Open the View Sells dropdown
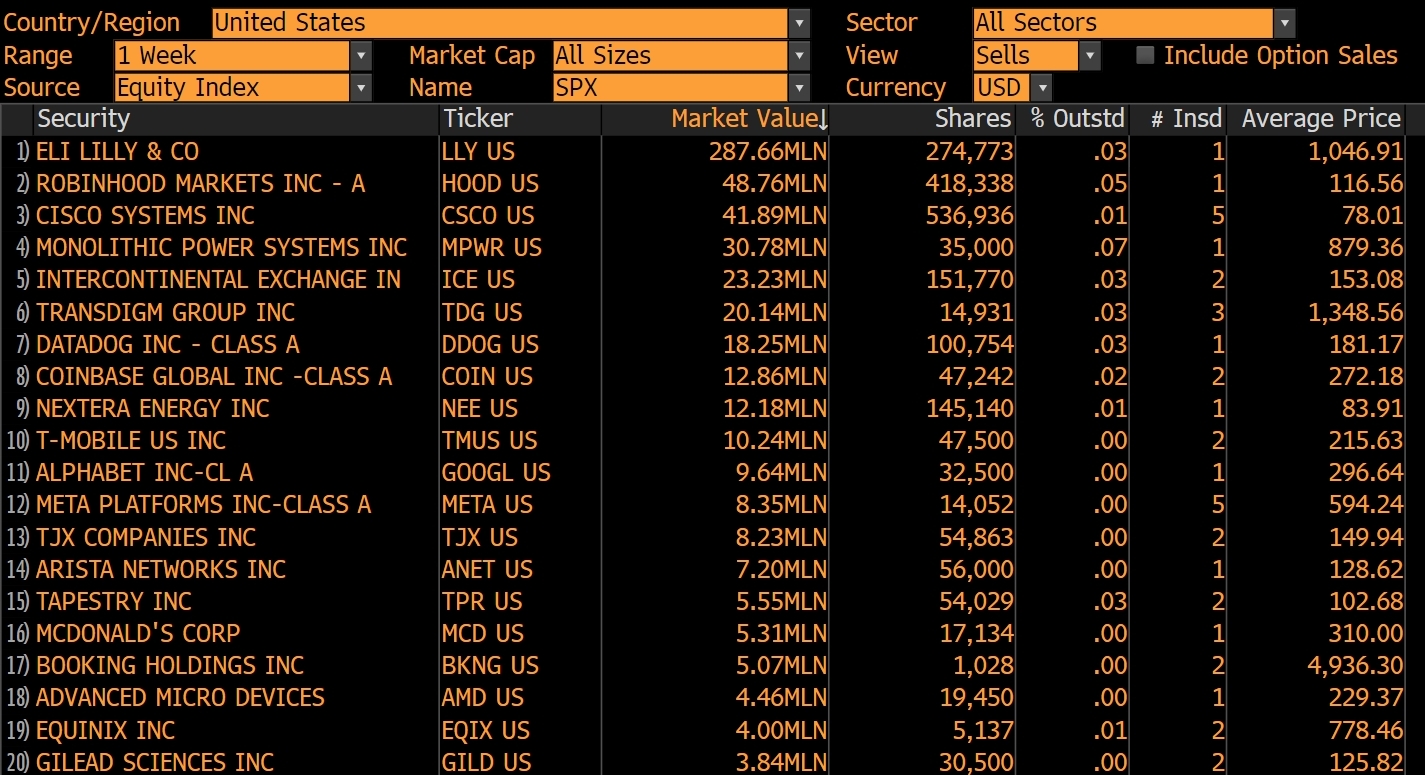 pos(1089,56)
